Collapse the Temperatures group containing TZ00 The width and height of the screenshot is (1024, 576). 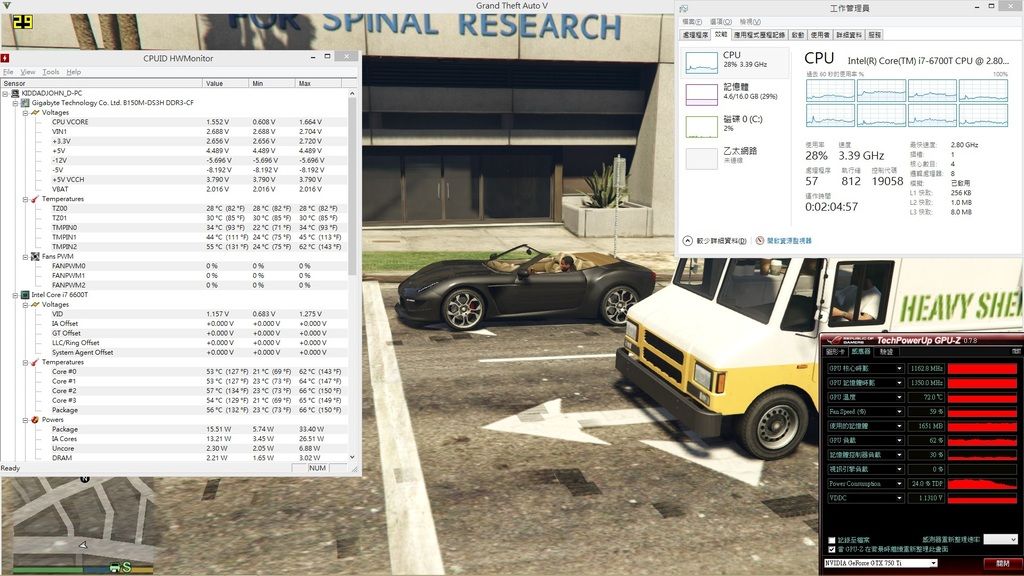tap(25, 199)
